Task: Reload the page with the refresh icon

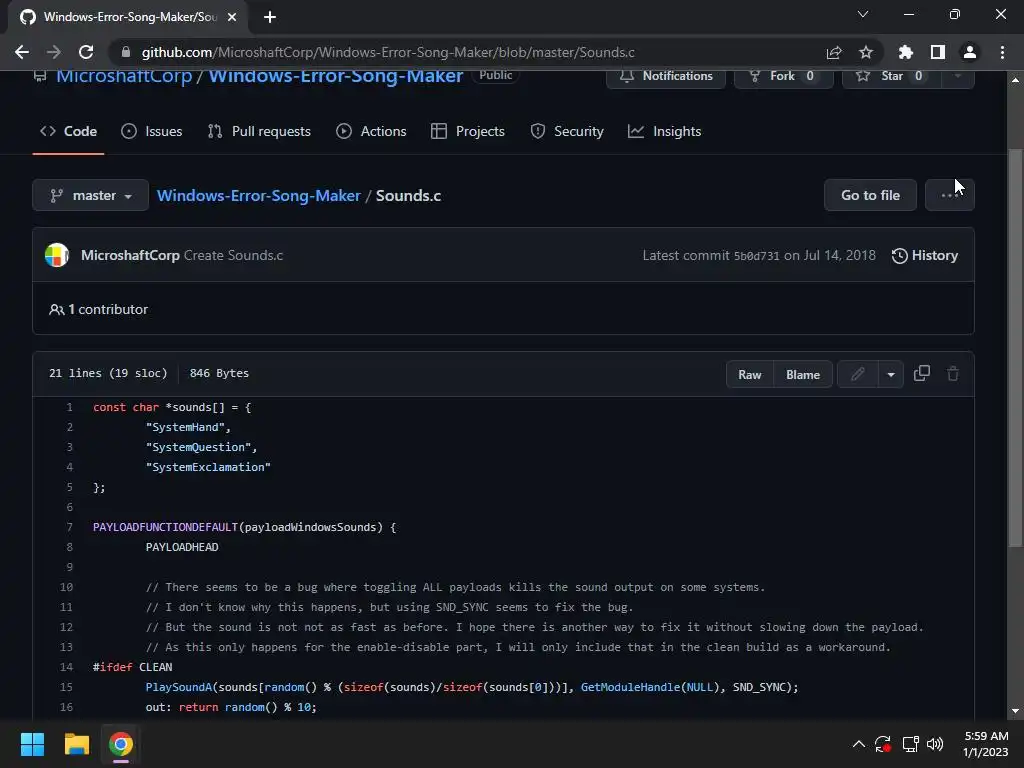Action: (x=86, y=52)
